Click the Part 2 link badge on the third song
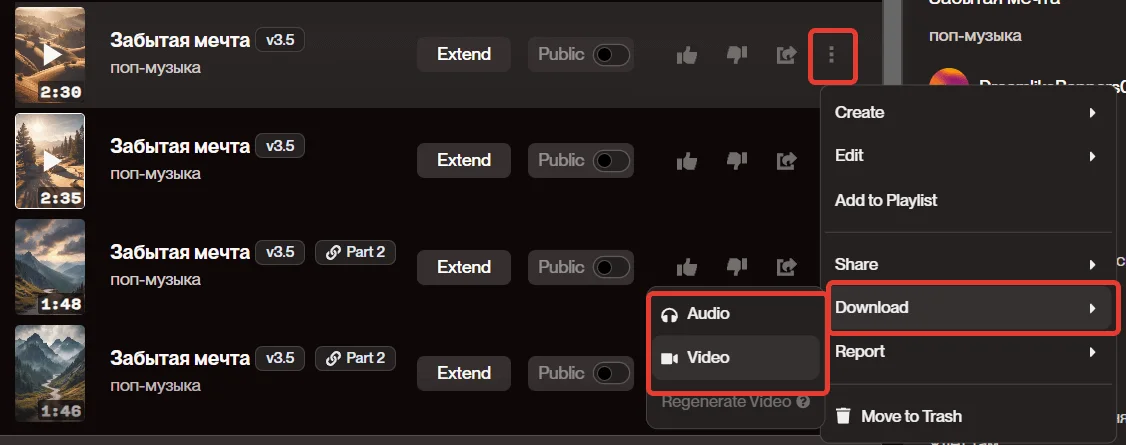 pyautogui.click(x=355, y=252)
